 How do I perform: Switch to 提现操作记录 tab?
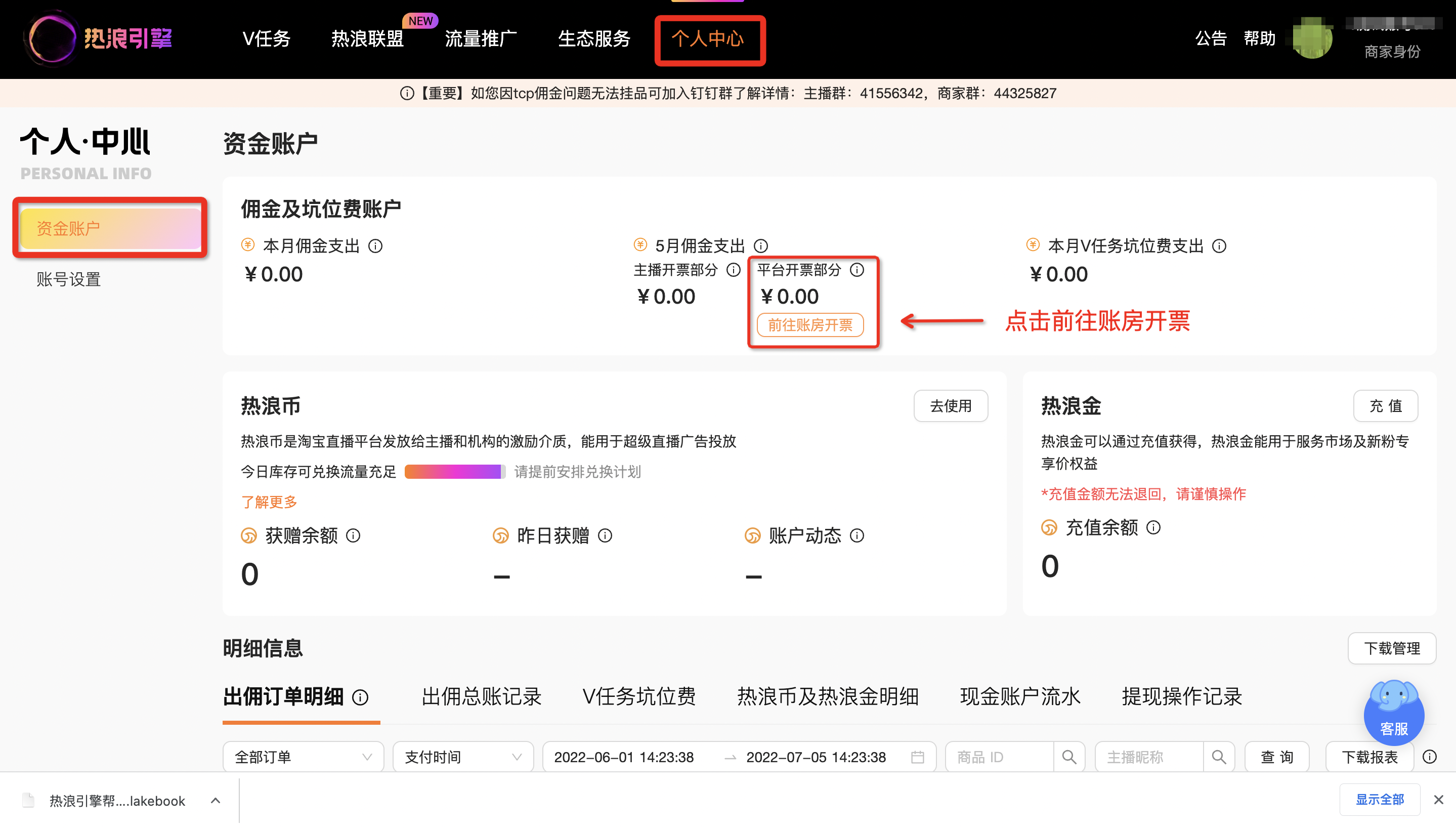click(1182, 697)
